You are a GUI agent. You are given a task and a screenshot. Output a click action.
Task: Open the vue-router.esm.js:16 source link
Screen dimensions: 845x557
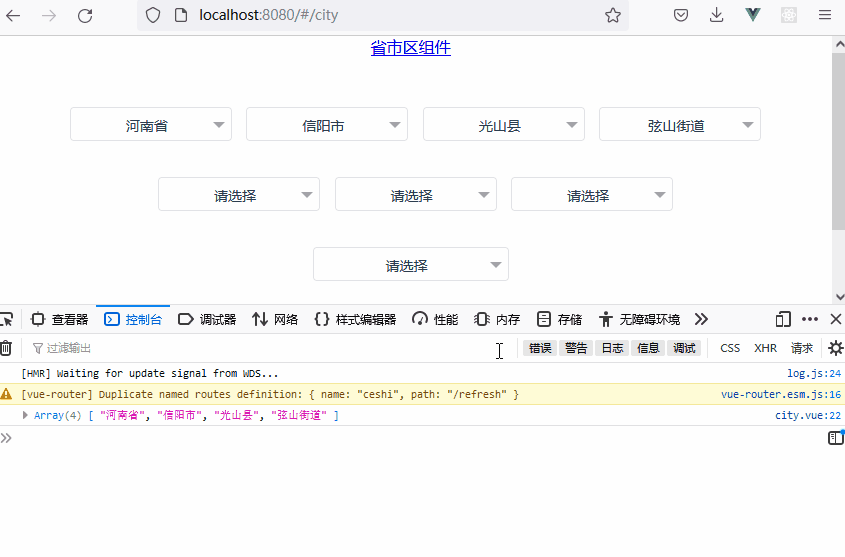pos(781,394)
